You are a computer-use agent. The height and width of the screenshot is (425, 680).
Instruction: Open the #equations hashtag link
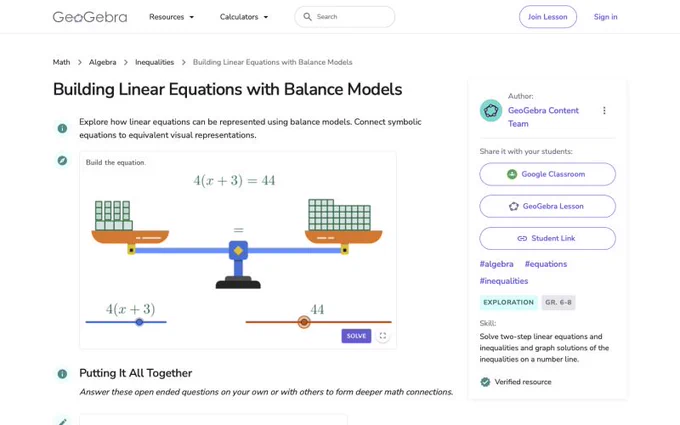[x=546, y=264]
